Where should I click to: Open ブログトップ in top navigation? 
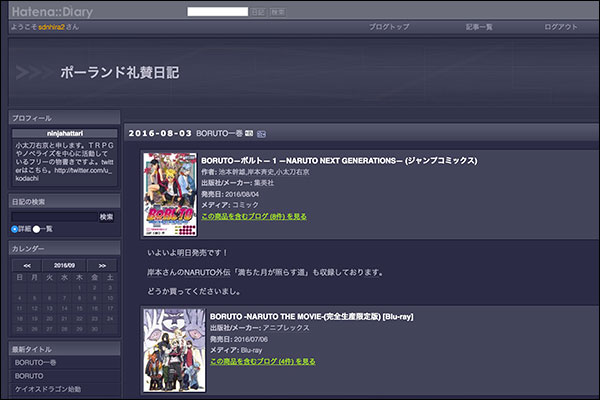388,27
